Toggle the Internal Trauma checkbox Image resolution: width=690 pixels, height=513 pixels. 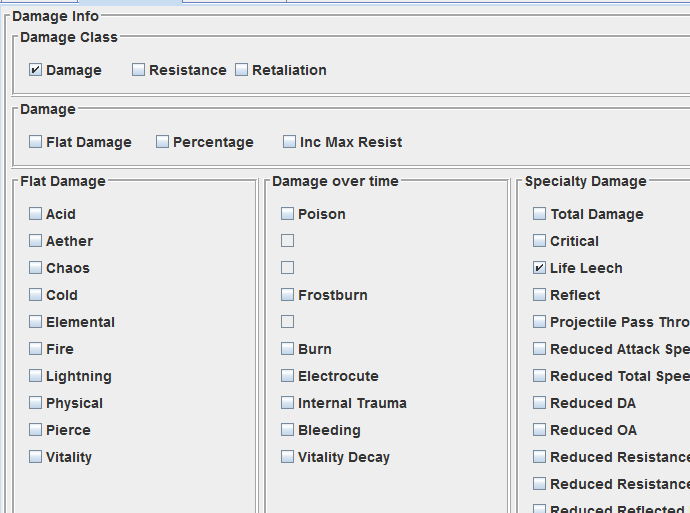[x=288, y=403]
